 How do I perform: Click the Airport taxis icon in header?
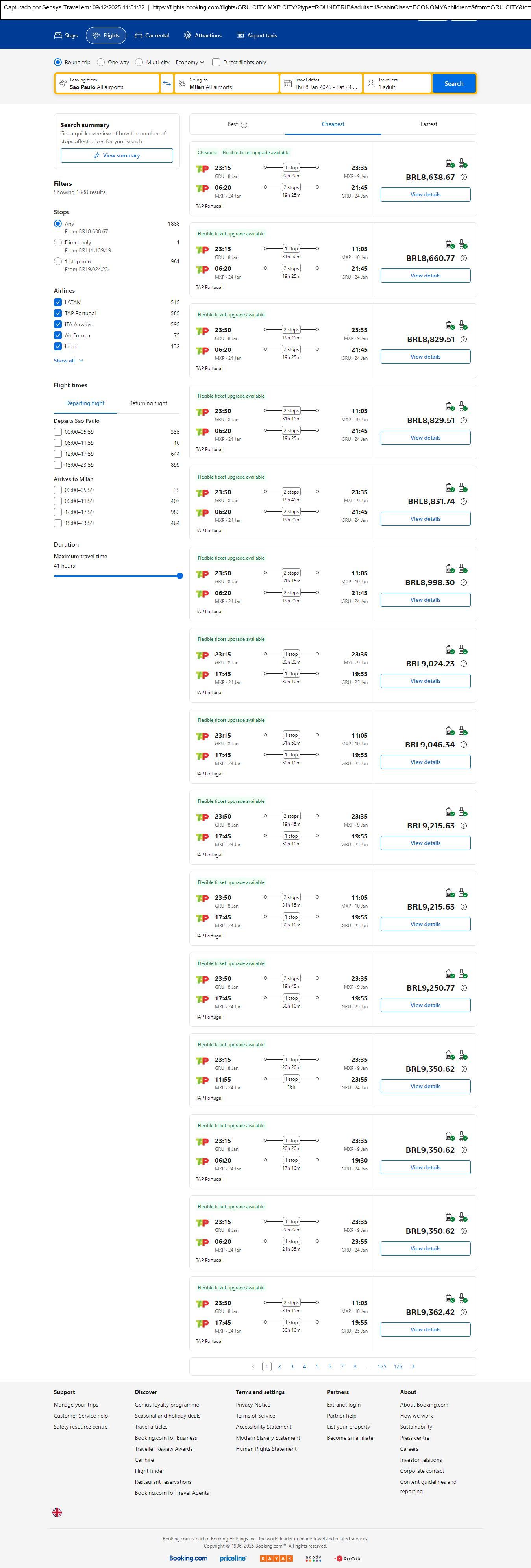click(x=241, y=36)
